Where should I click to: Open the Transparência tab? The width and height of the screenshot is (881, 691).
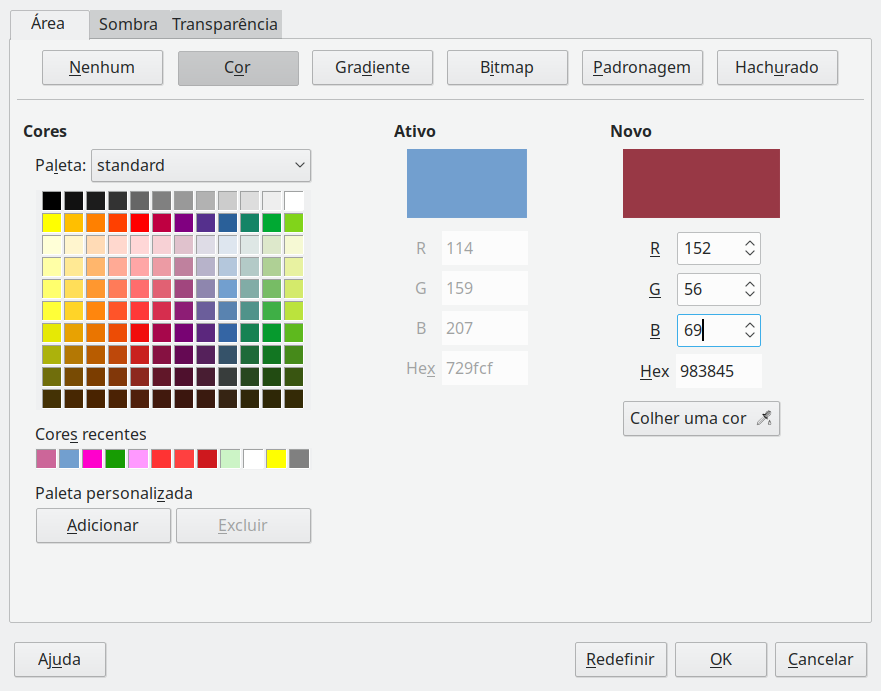click(225, 24)
